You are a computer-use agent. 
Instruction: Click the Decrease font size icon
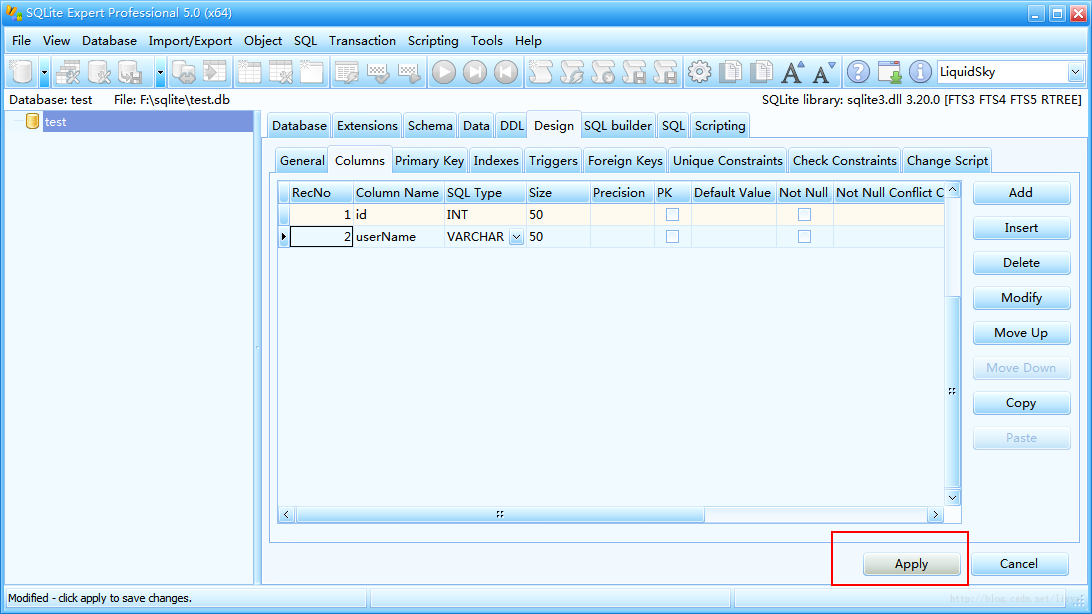tap(824, 72)
